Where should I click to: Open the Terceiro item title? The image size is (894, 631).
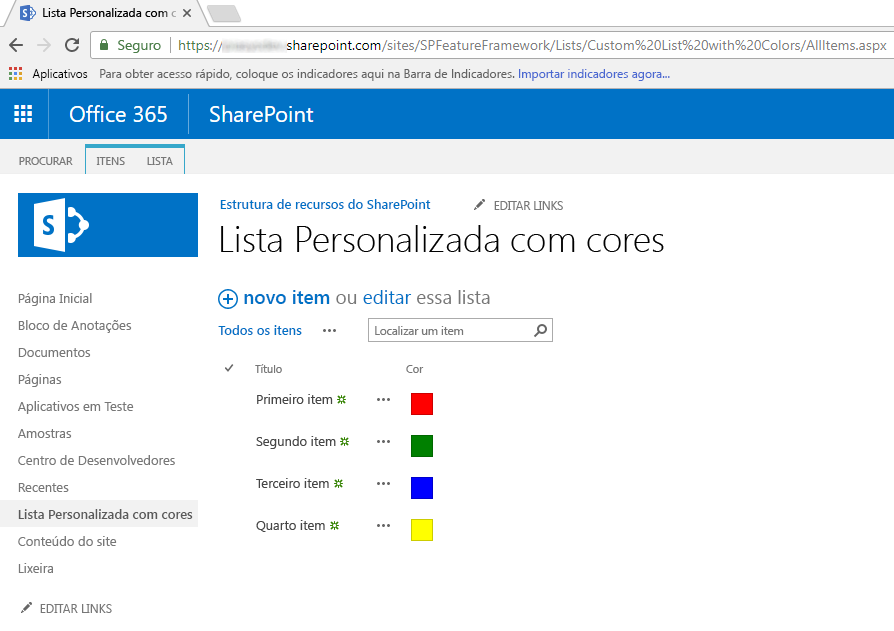pyautogui.click(x=292, y=483)
